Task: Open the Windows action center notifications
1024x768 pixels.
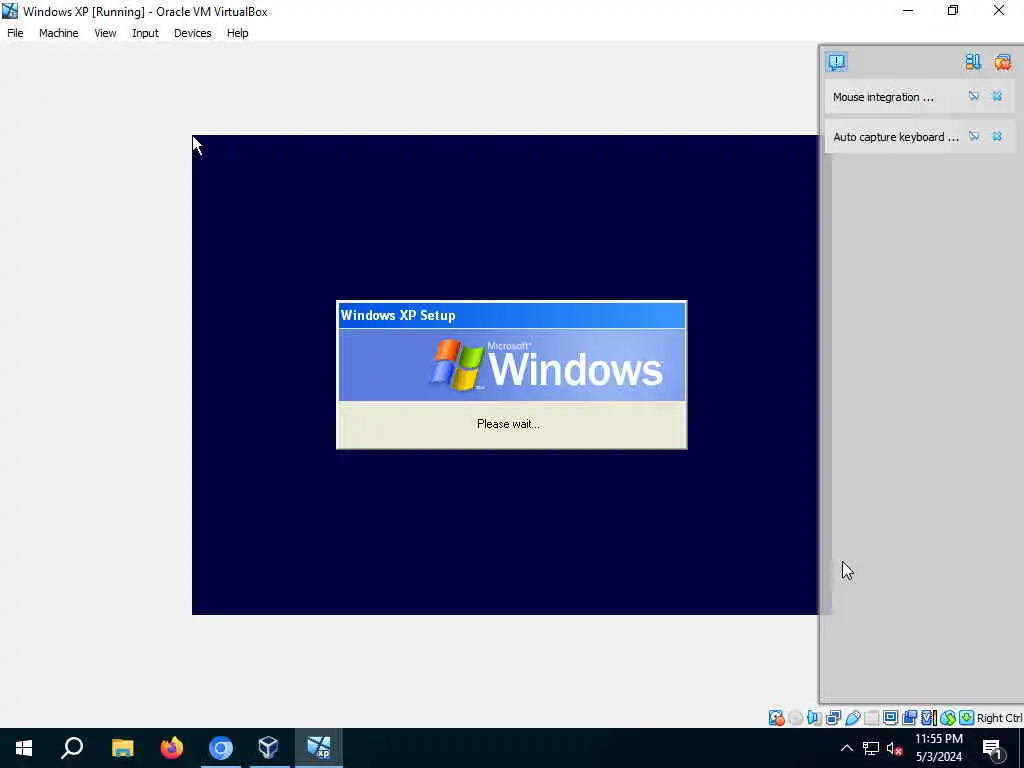Action: [x=993, y=748]
